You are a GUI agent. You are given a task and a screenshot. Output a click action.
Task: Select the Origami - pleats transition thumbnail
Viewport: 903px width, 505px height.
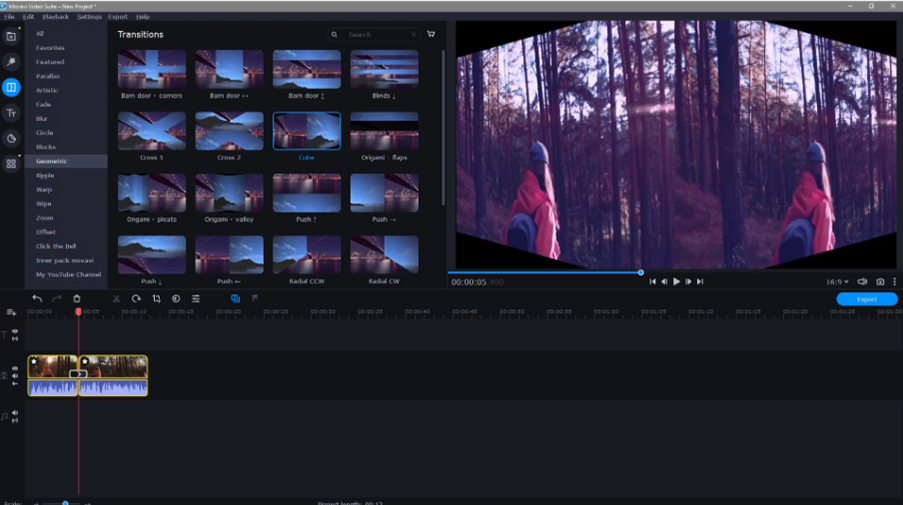click(151, 193)
